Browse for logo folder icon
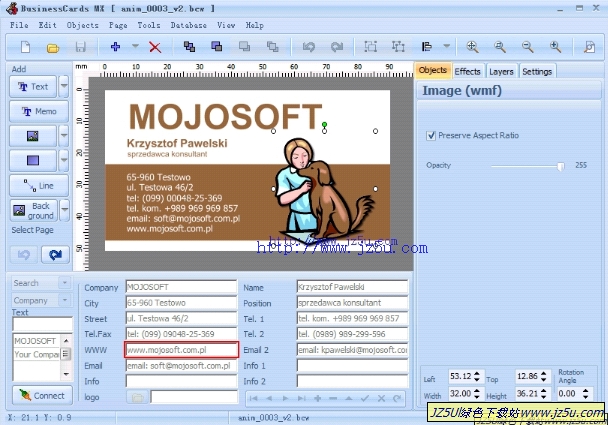This screenshot has height=425, width=608. [x=137, y=397]
